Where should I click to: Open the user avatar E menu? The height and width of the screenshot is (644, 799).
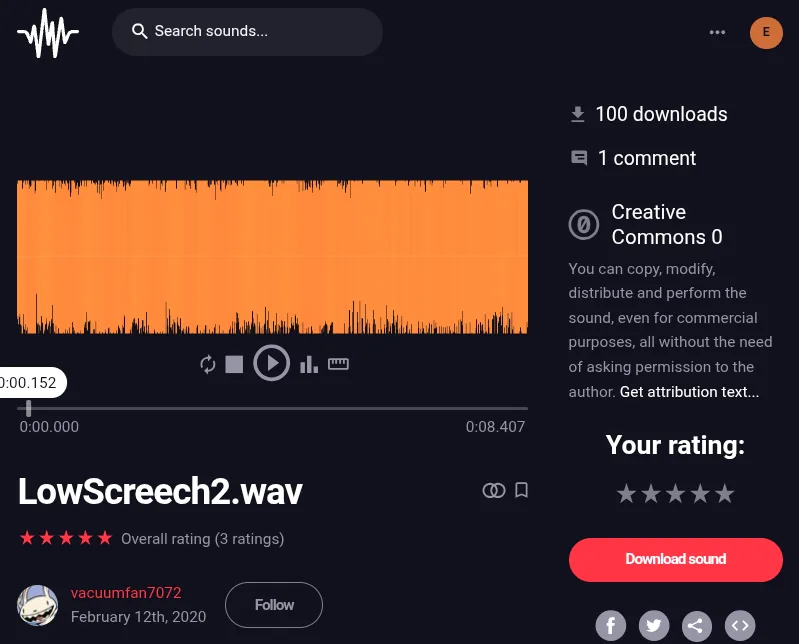766,33
